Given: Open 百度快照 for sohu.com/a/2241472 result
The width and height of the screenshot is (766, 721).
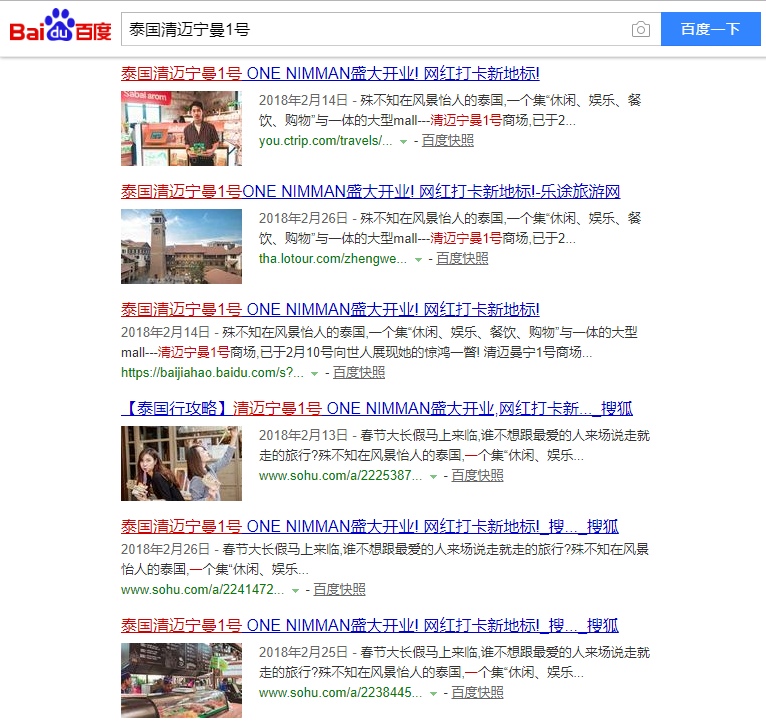Looking at the screenshot, I should (340, 590).
